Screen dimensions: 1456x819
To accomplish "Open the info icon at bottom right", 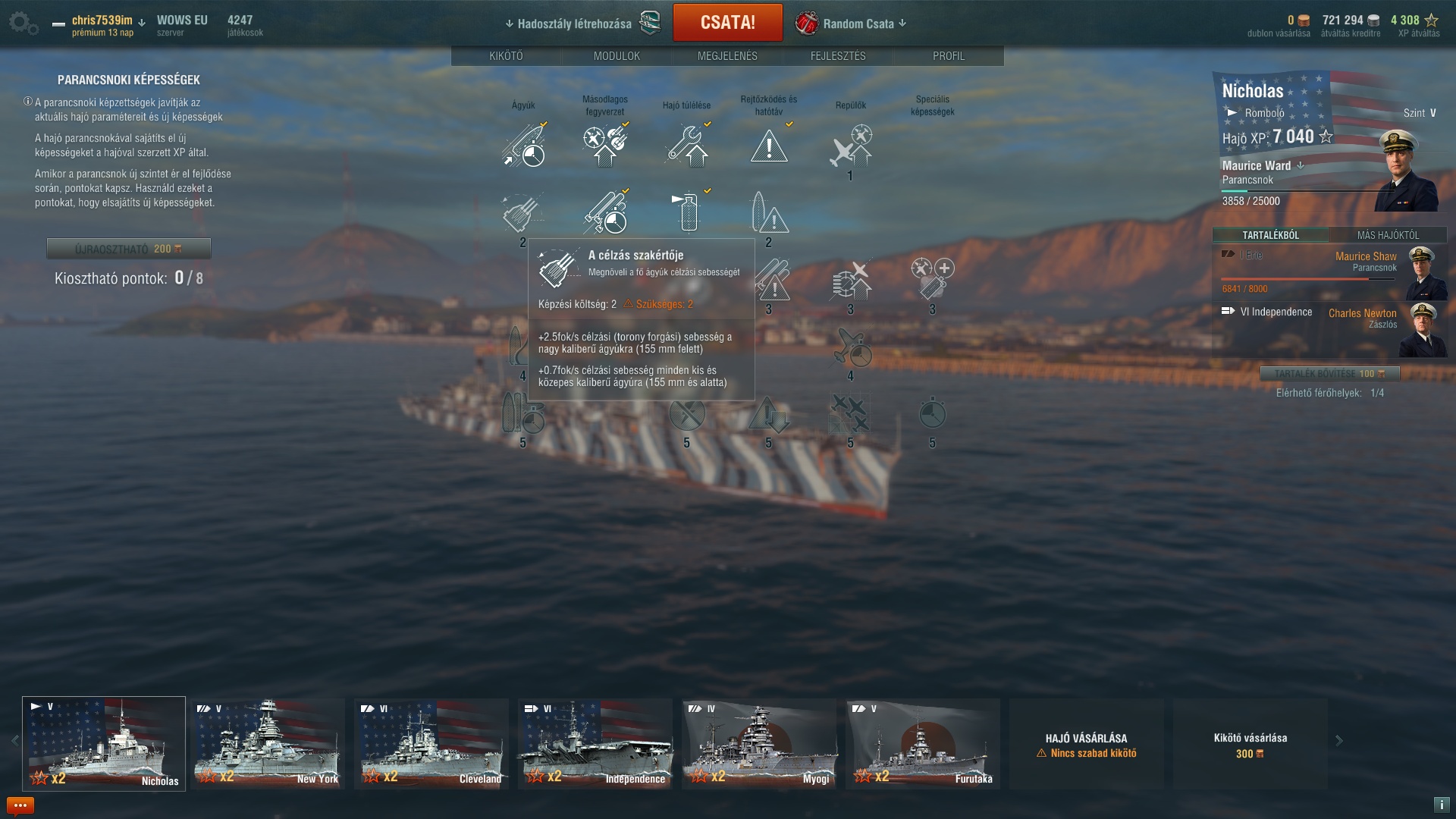I will tap(1442, 805).
